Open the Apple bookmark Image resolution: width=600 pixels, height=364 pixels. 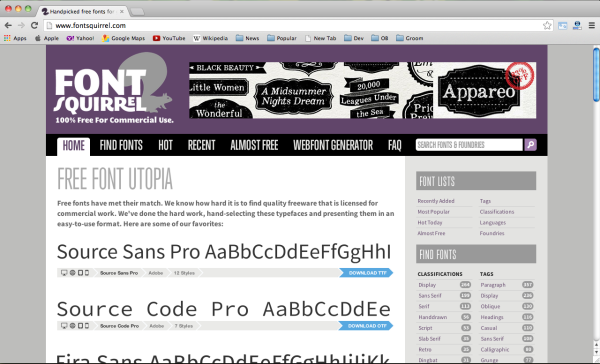pyautogui.click(x=47, y=38)
